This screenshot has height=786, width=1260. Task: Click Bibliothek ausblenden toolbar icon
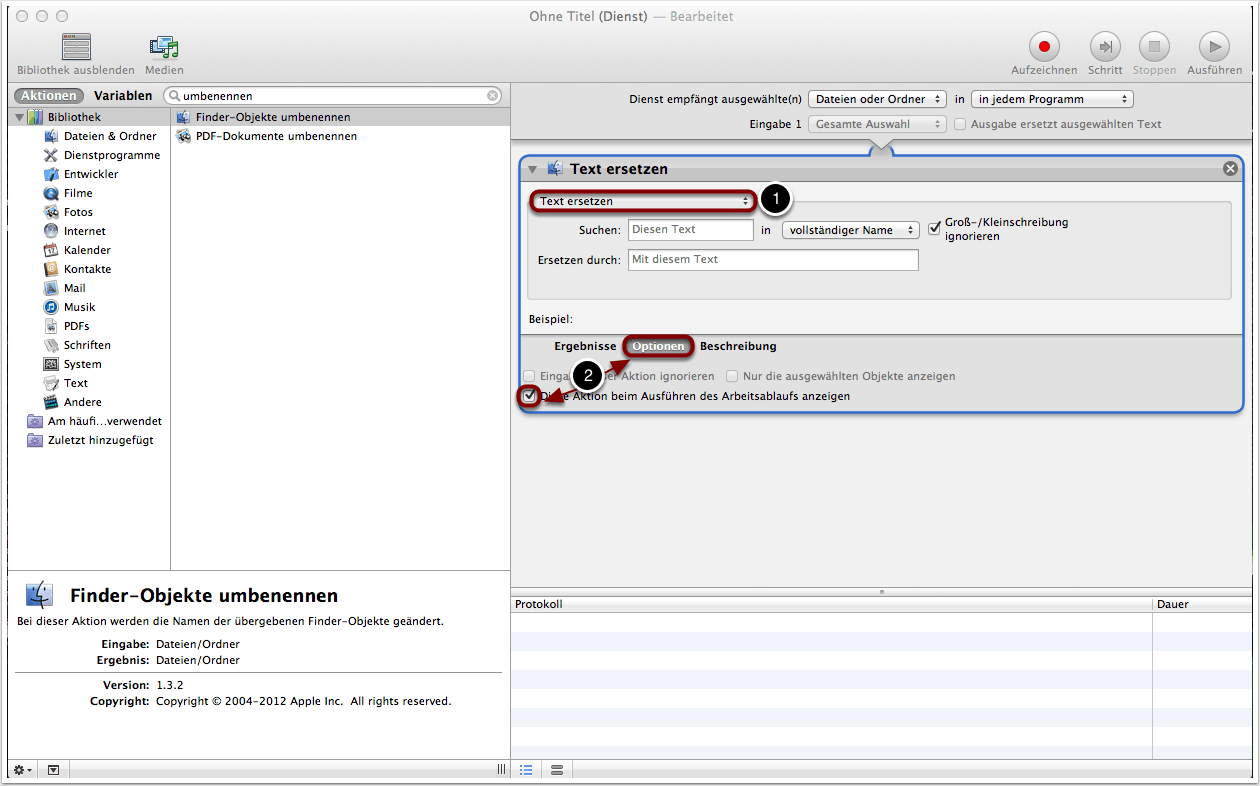76,47
